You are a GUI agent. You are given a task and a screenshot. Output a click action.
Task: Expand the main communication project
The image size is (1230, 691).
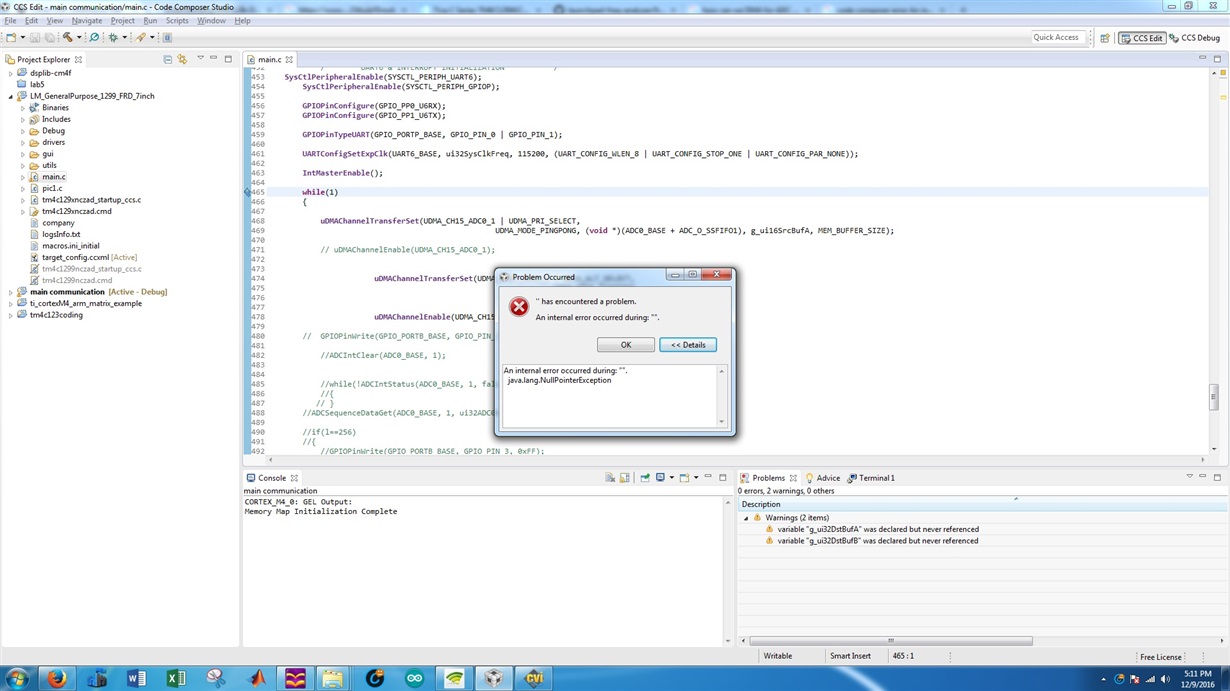coord(11,292)
